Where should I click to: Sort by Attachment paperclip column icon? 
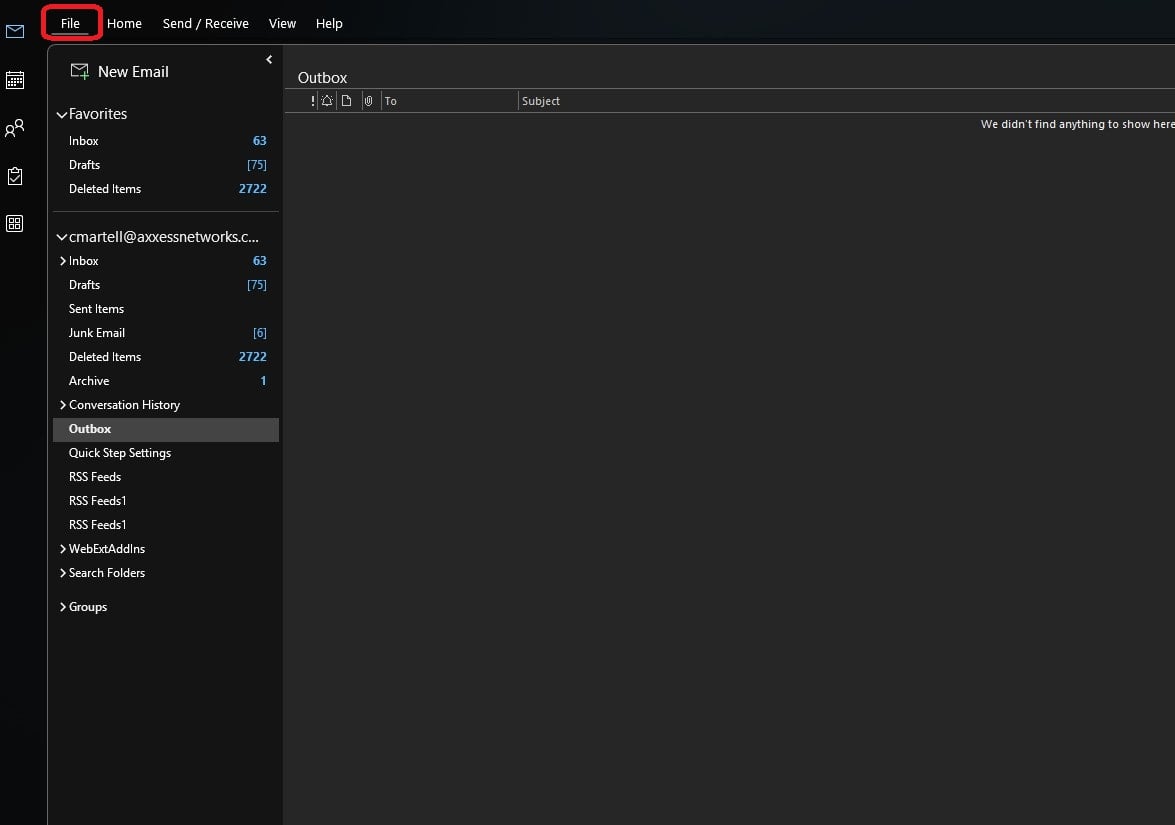tap(368, 101)
